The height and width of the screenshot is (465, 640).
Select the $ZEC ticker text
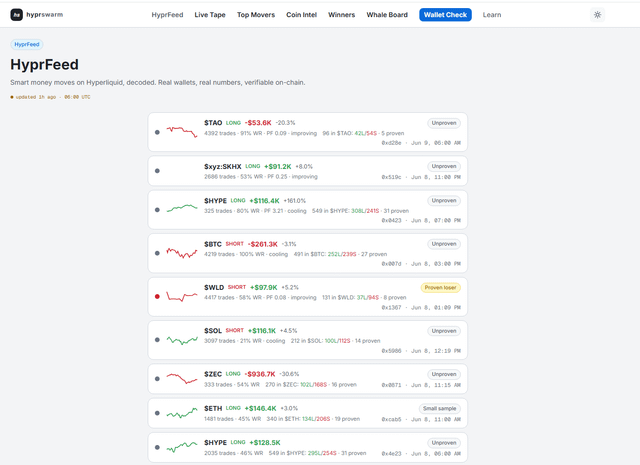click(x=213, y=374)
